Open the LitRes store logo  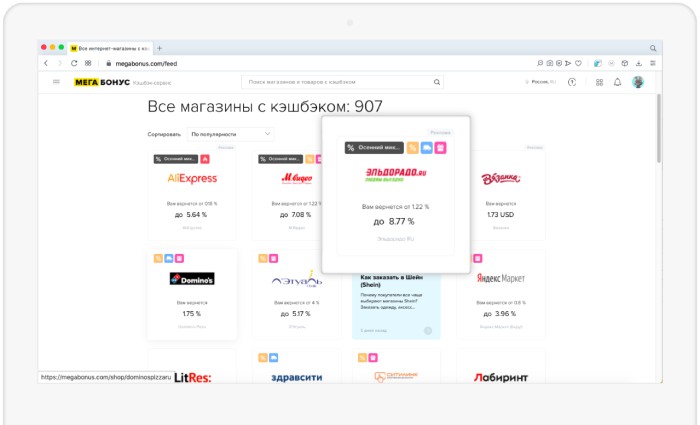click(192, 377)
